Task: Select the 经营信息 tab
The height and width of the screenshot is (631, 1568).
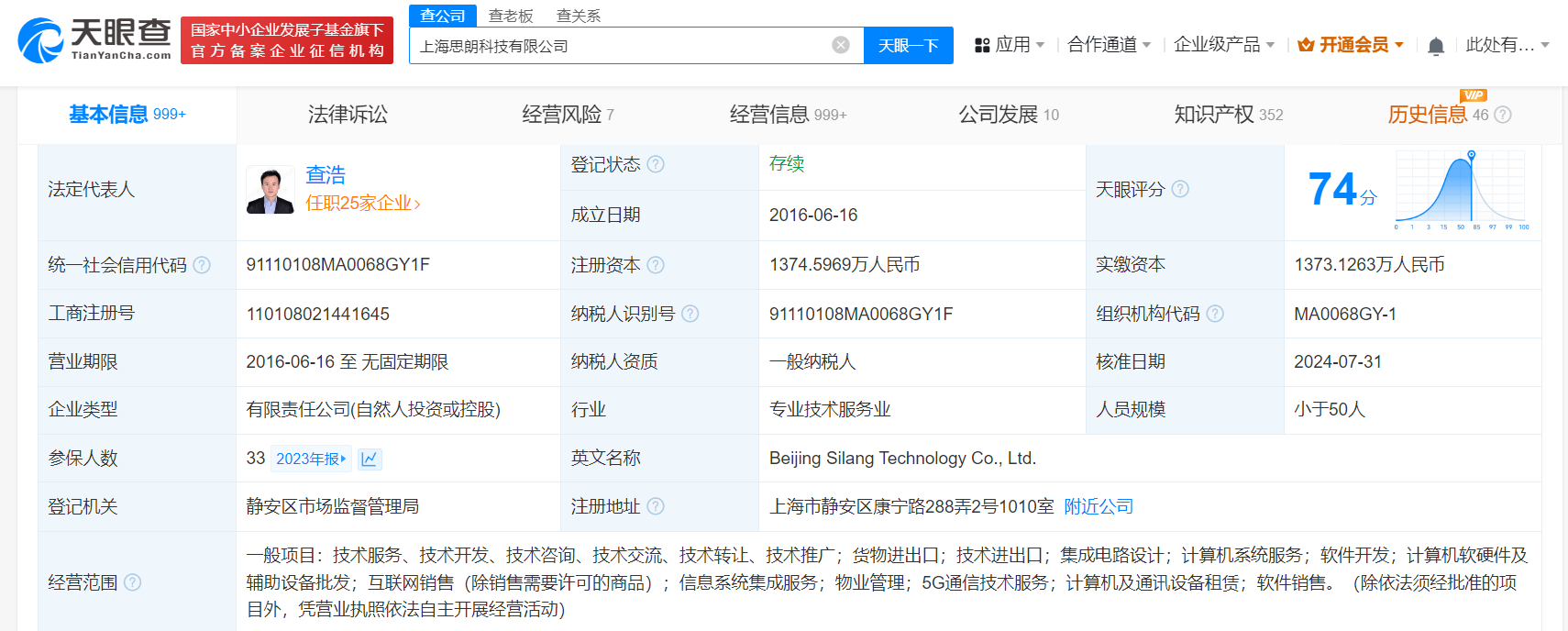Action: [x=788, y=115]
